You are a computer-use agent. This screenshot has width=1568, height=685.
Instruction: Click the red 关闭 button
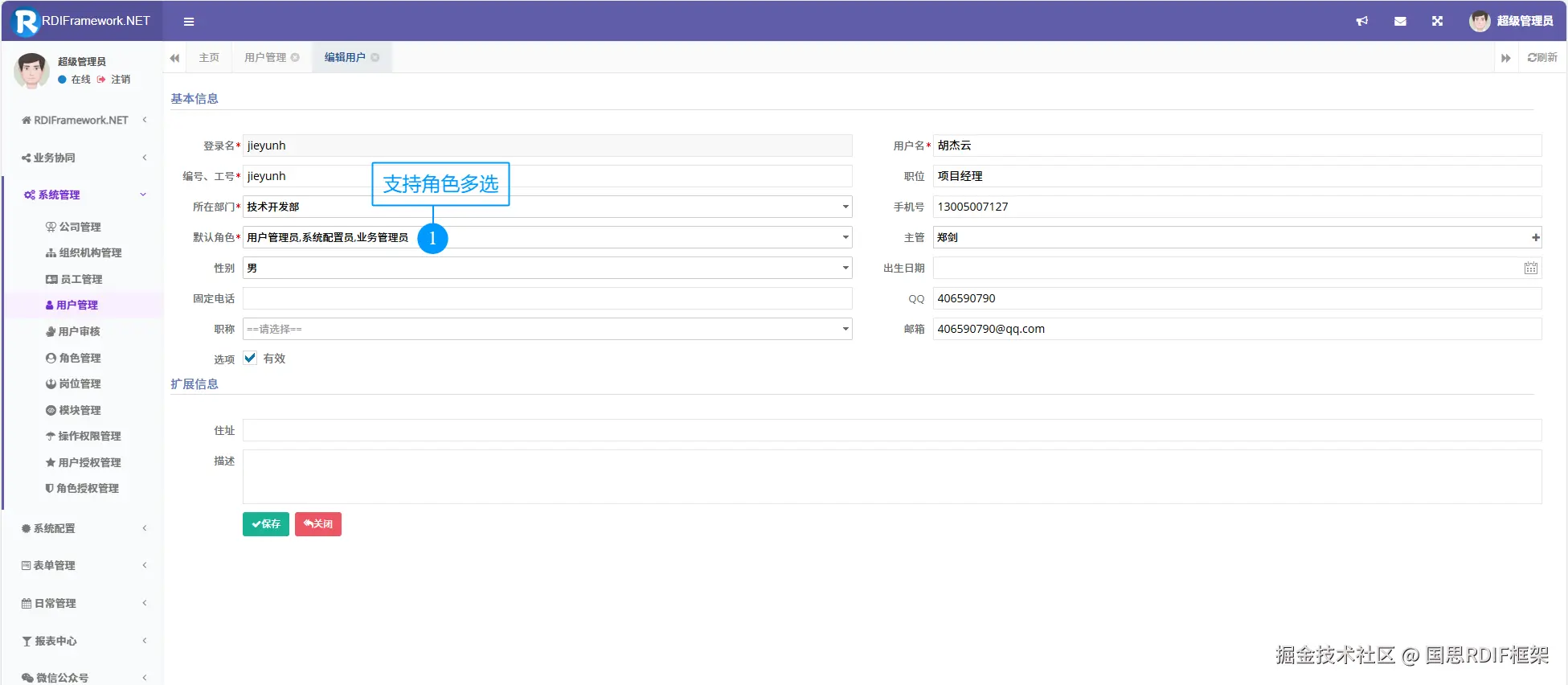tap(318, 524)
